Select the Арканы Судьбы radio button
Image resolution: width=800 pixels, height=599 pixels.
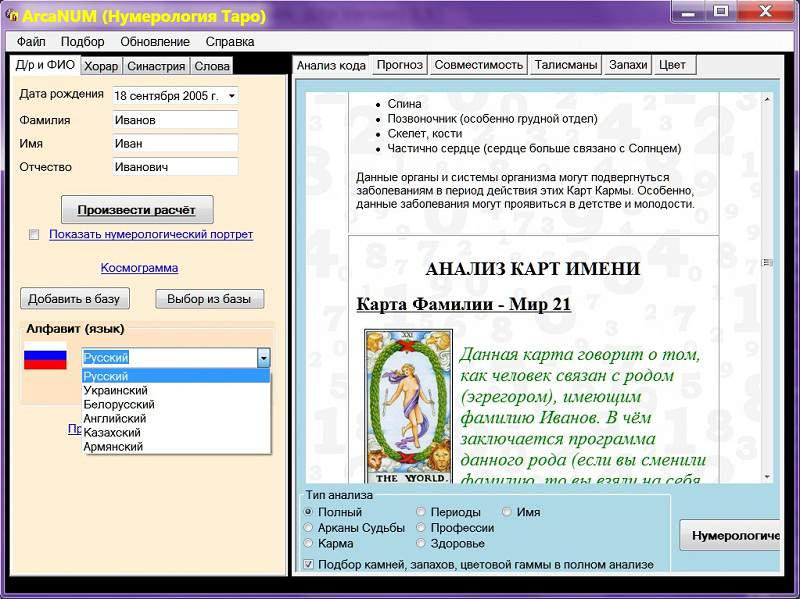[x=308, y=528]
